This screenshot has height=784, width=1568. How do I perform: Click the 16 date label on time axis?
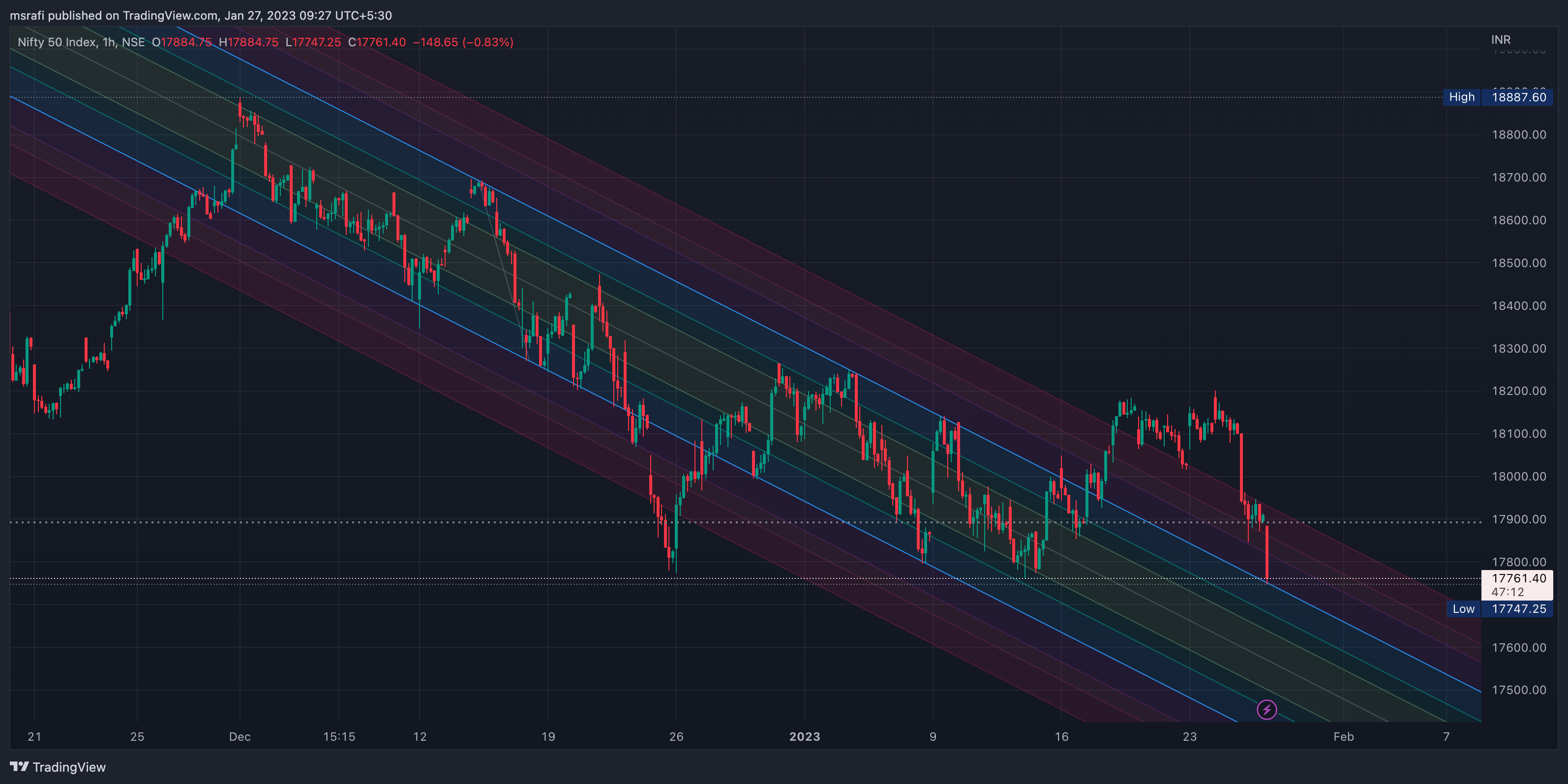coord(1061,736)
